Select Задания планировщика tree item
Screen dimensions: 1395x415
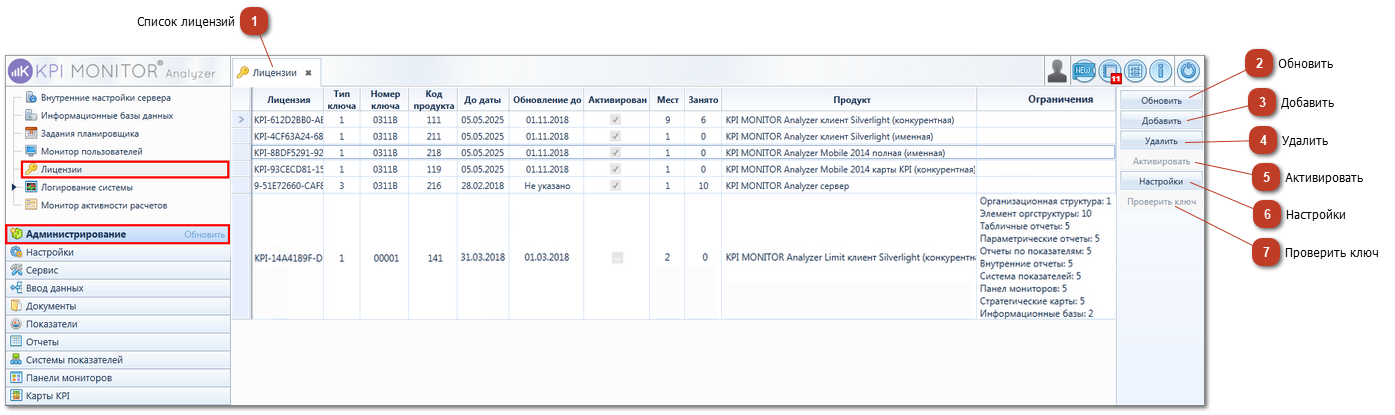[x=89, y=133]
